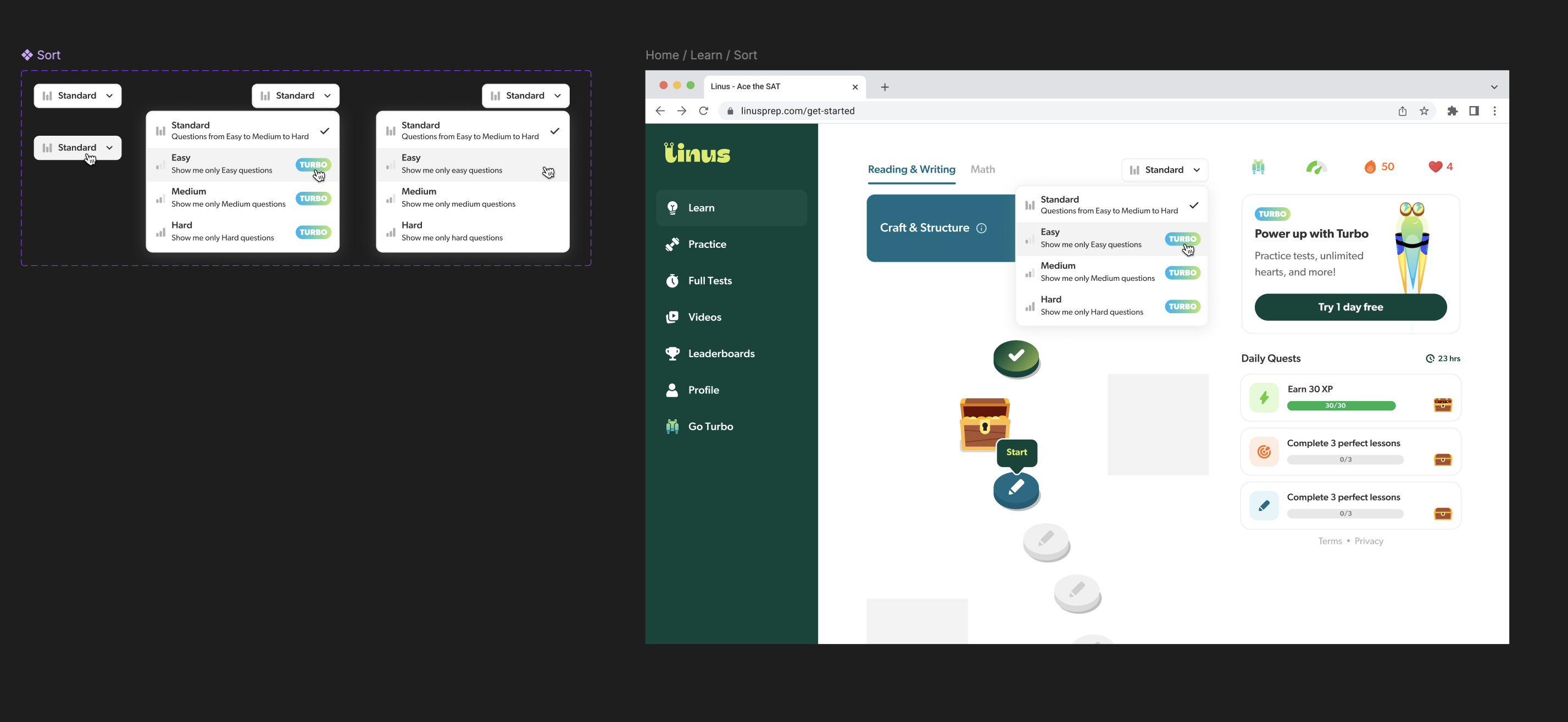This screenshot has height=722, width=1568.
Task: Switch to the Math tab
Action: [x=982, y=170]
